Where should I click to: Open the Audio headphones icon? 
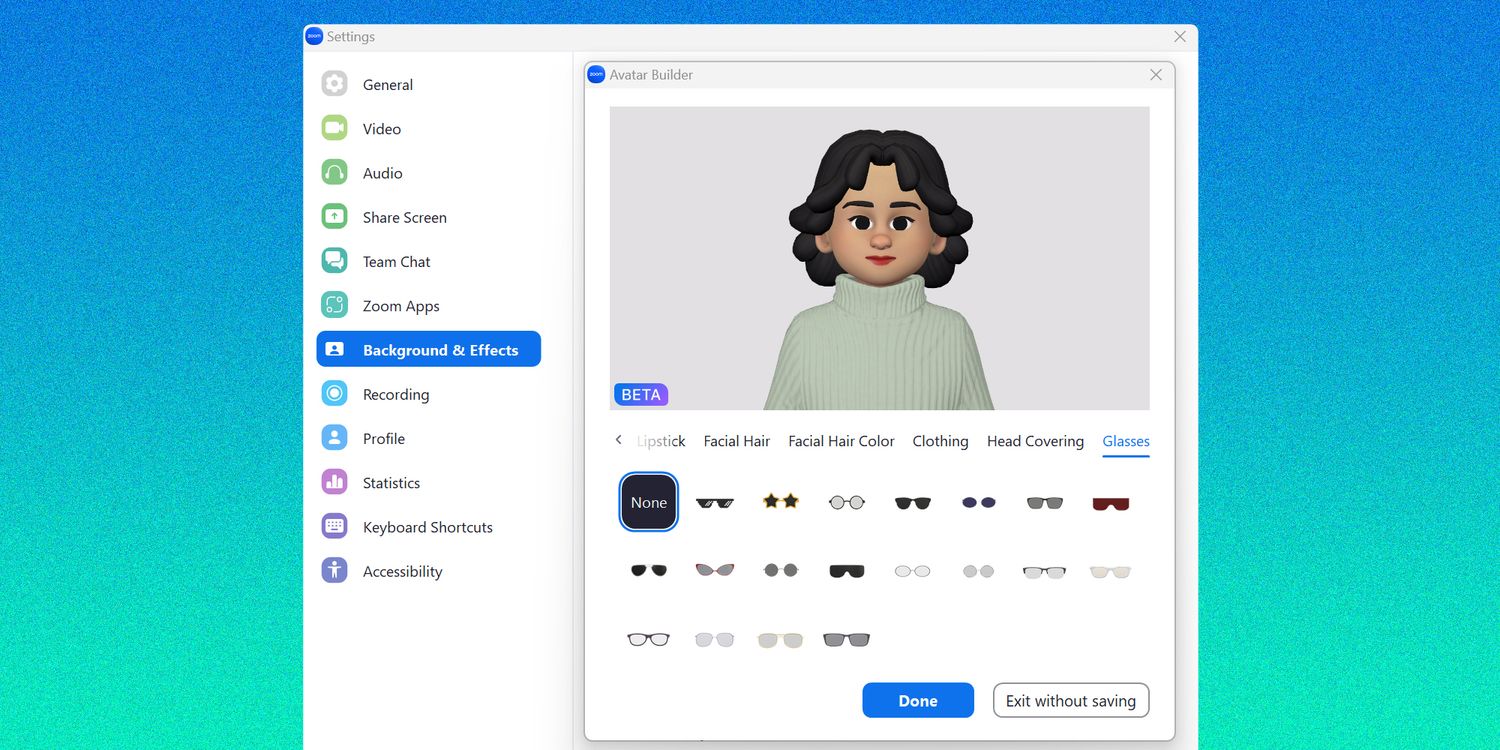pyautogui.click(x=334, y=173)
